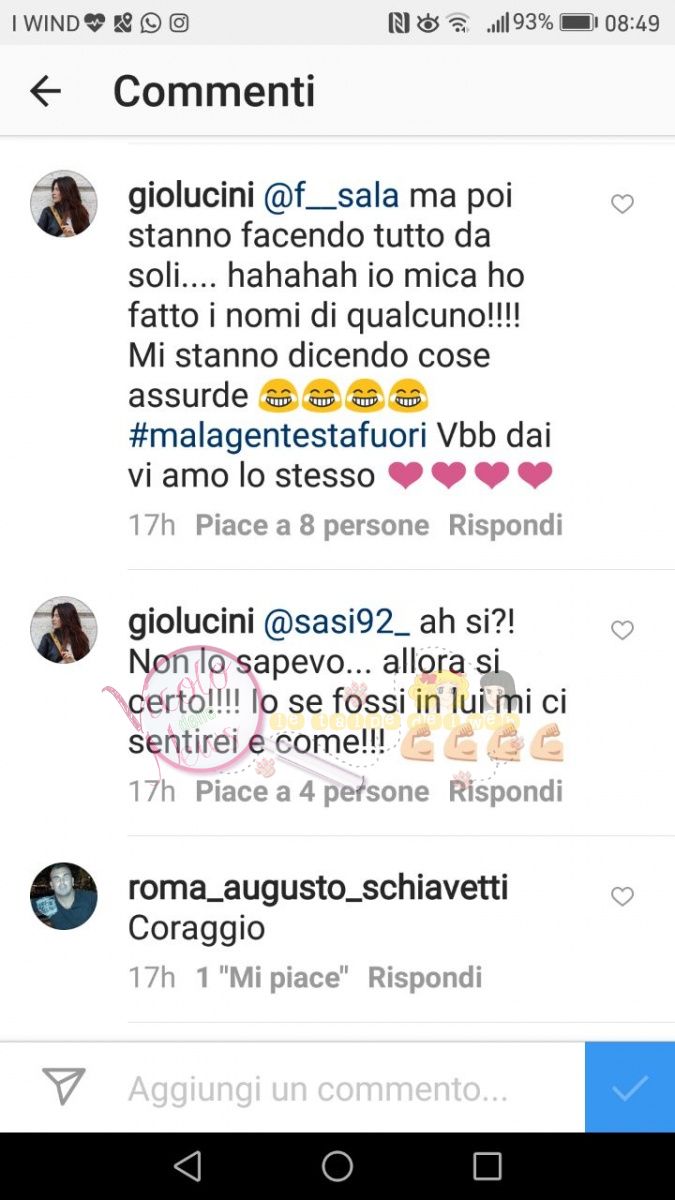The width and height of the screenshot is (675, 1200).
Task: Reply to the "Coraggio" comment
Action: [425, 977]
